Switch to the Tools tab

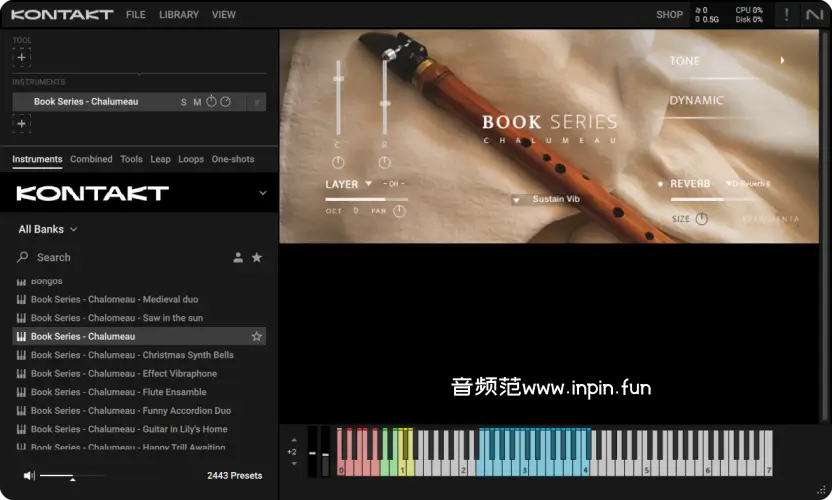[131, 159]
